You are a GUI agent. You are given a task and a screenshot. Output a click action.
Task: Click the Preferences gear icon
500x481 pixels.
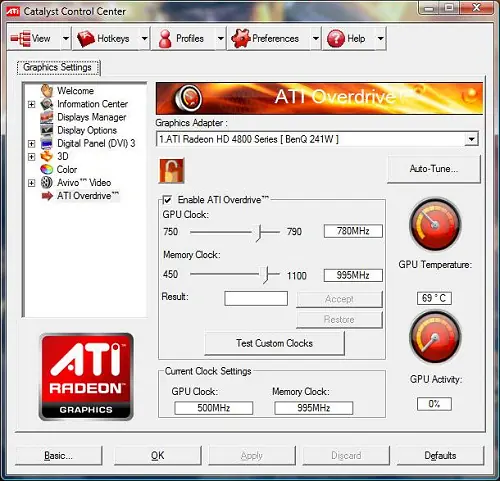(x=241, y=39)
